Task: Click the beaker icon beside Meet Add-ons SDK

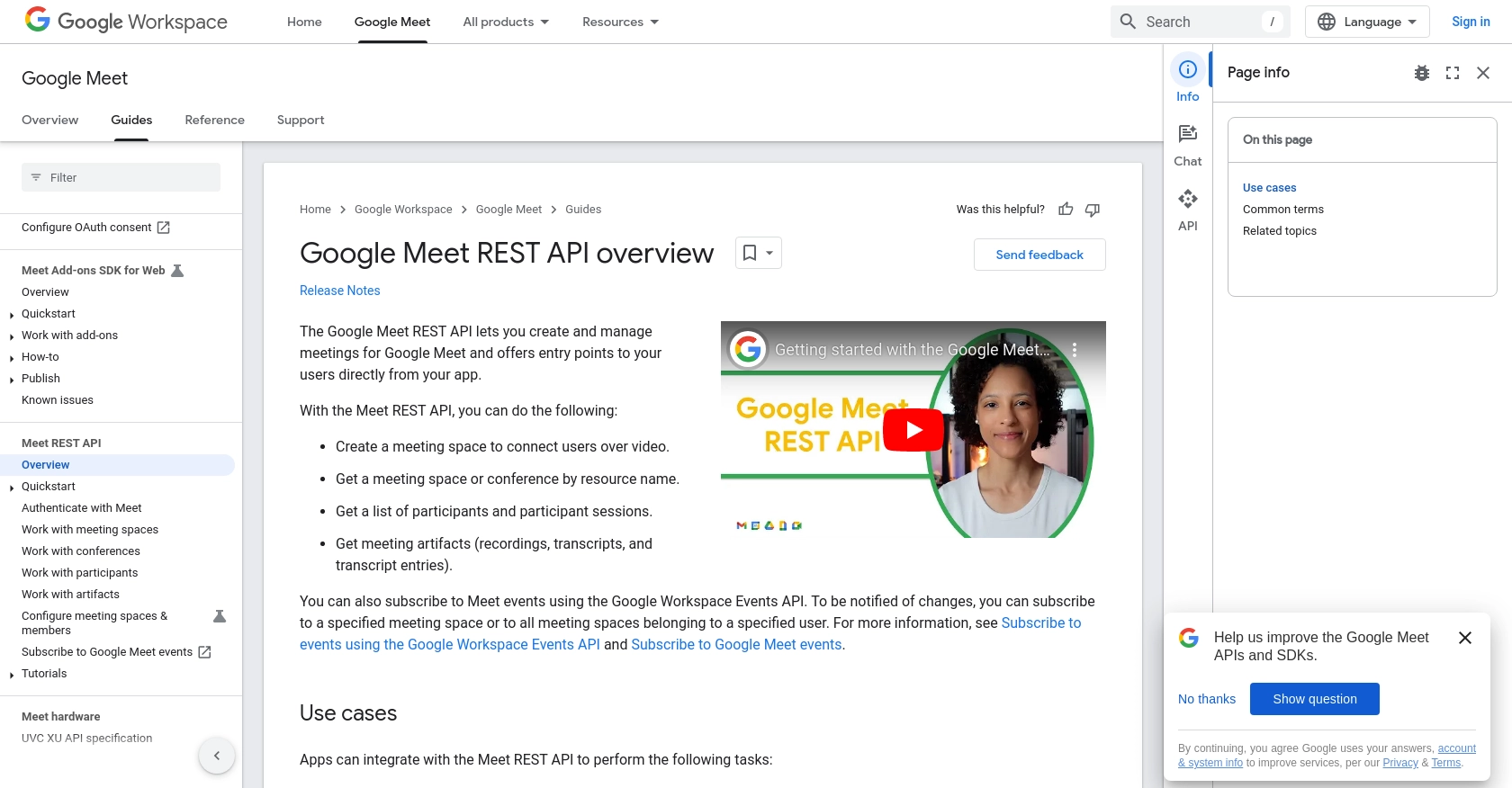Action: pos(177,271)
